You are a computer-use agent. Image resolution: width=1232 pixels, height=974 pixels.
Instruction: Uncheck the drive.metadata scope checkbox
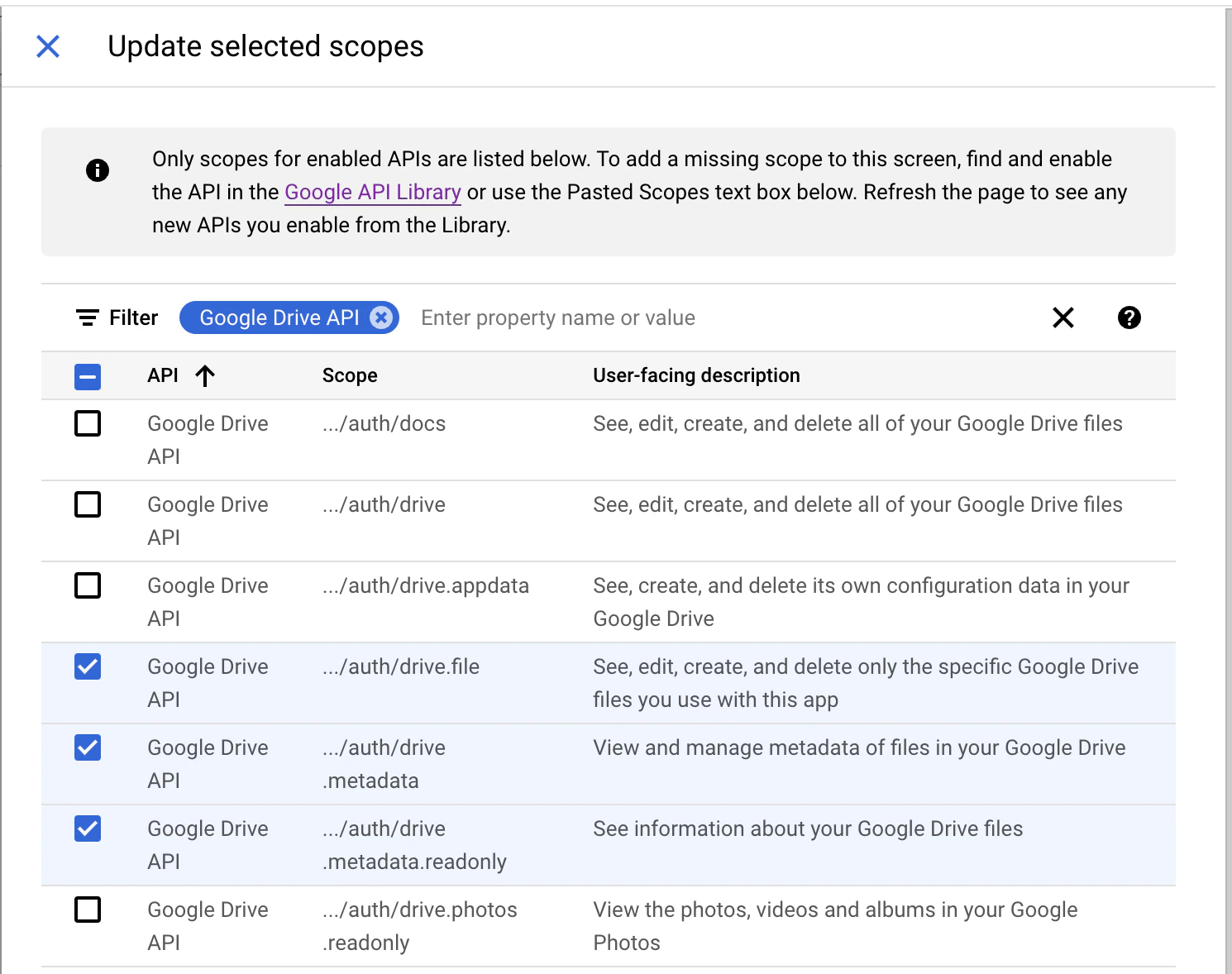tap(88, 747)
